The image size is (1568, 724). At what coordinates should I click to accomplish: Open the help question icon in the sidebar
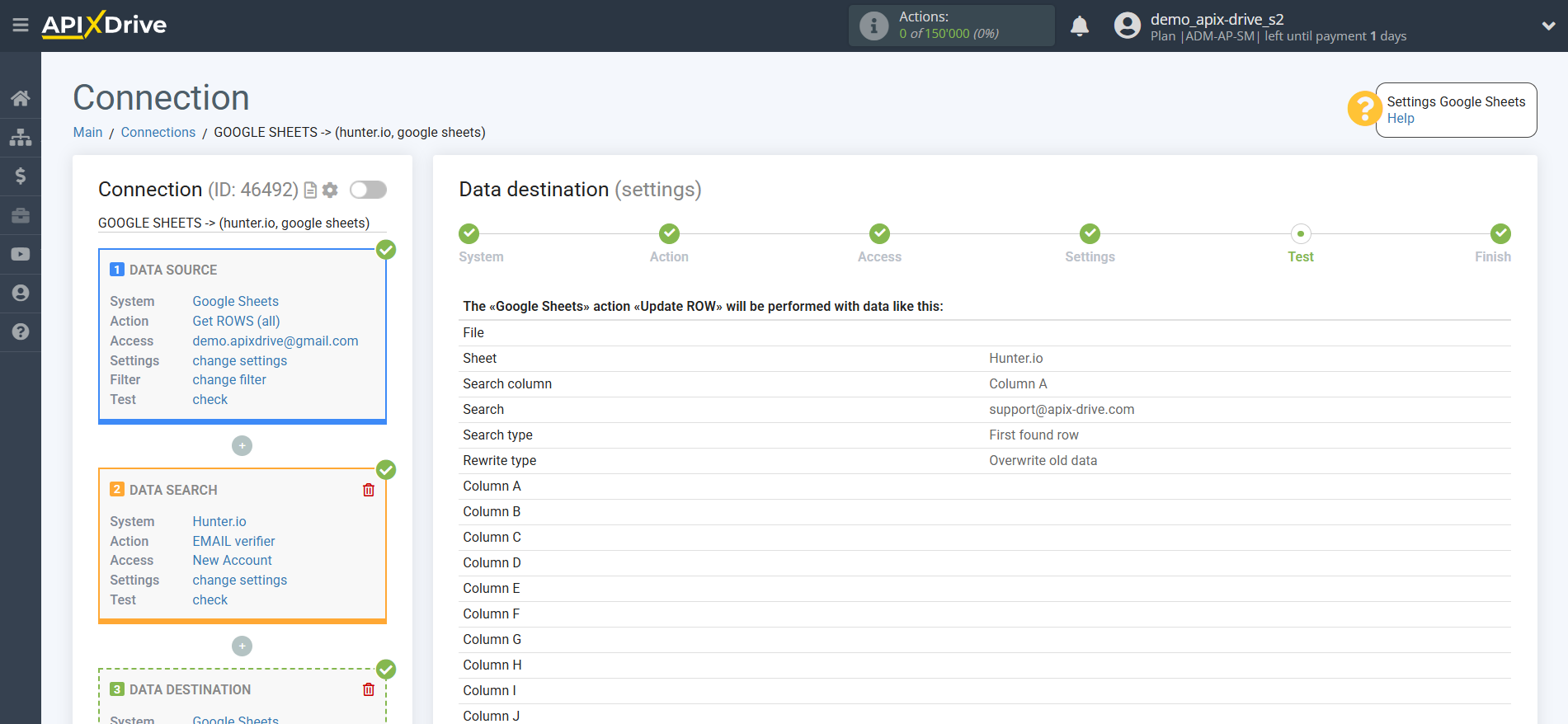(x=21, y=331)
